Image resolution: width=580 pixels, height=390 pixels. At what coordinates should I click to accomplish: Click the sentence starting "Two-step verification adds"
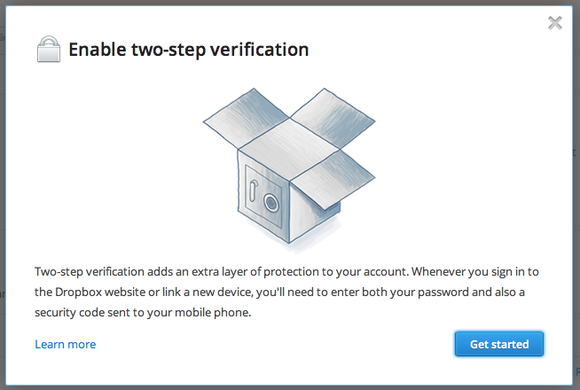[x=221, y=272]
